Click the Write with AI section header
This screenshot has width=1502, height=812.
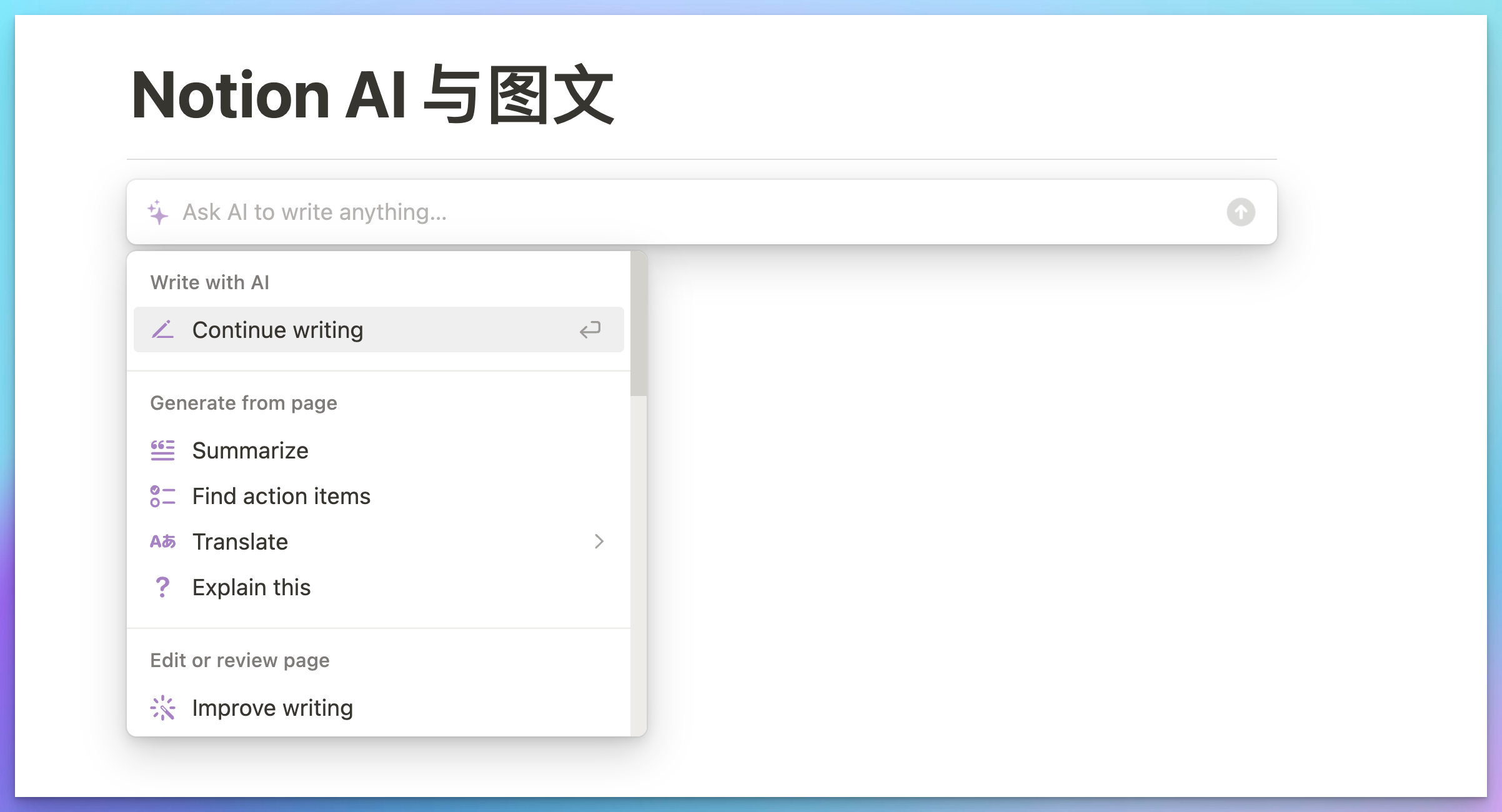pos(210,282)
